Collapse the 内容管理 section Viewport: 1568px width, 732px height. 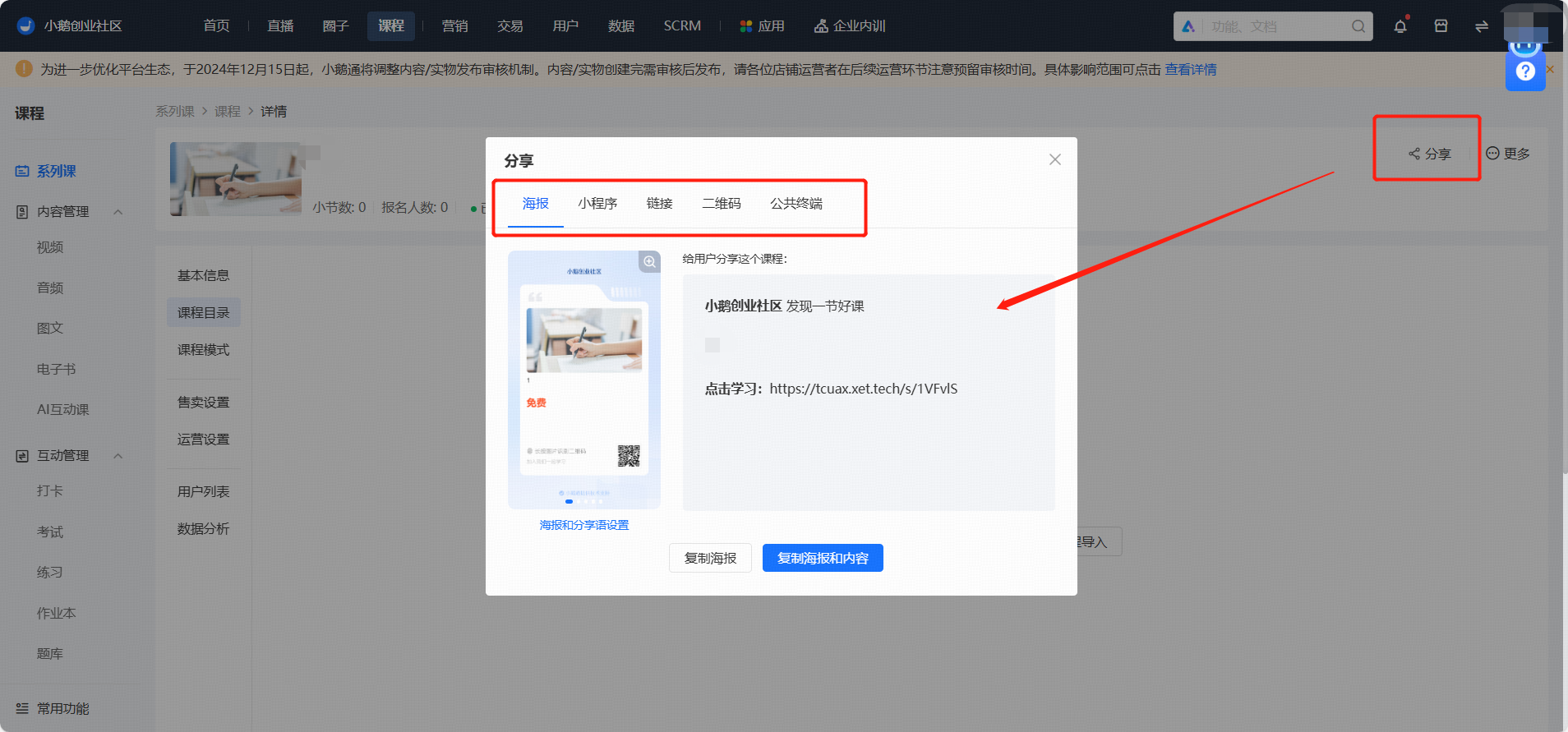(x=118, y=212)
